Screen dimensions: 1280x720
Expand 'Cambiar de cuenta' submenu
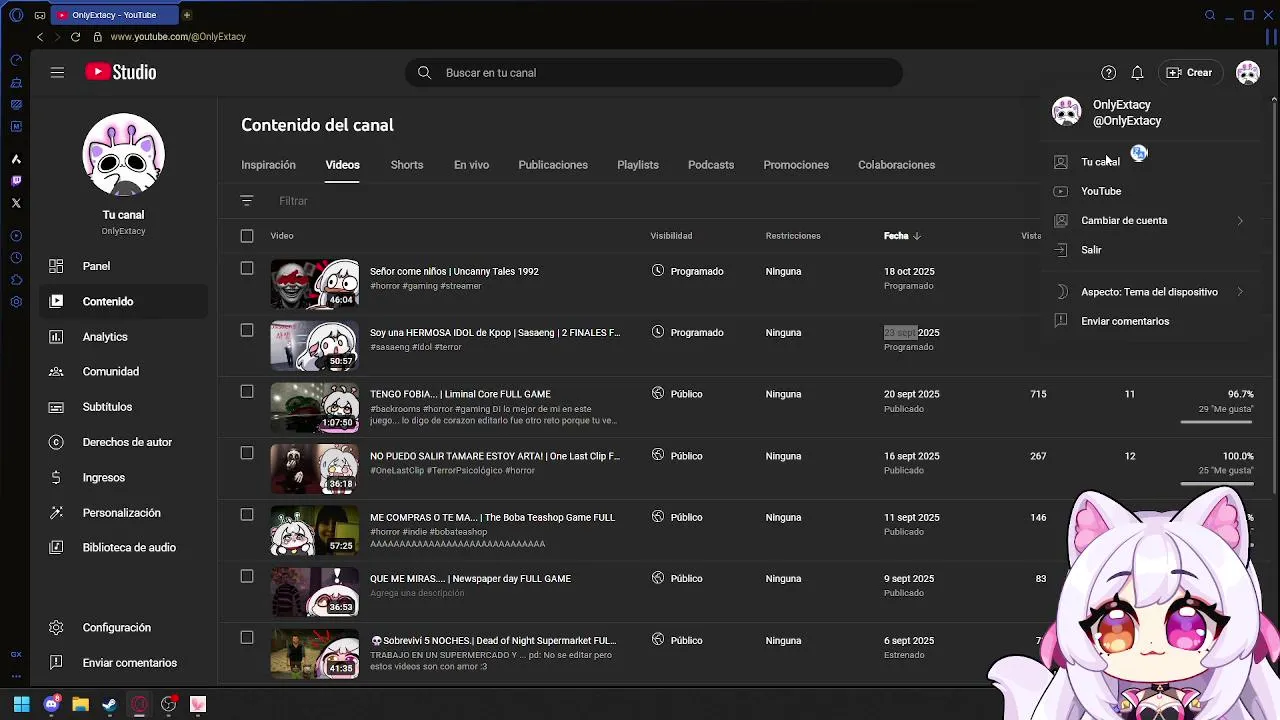coord(1150,220)
